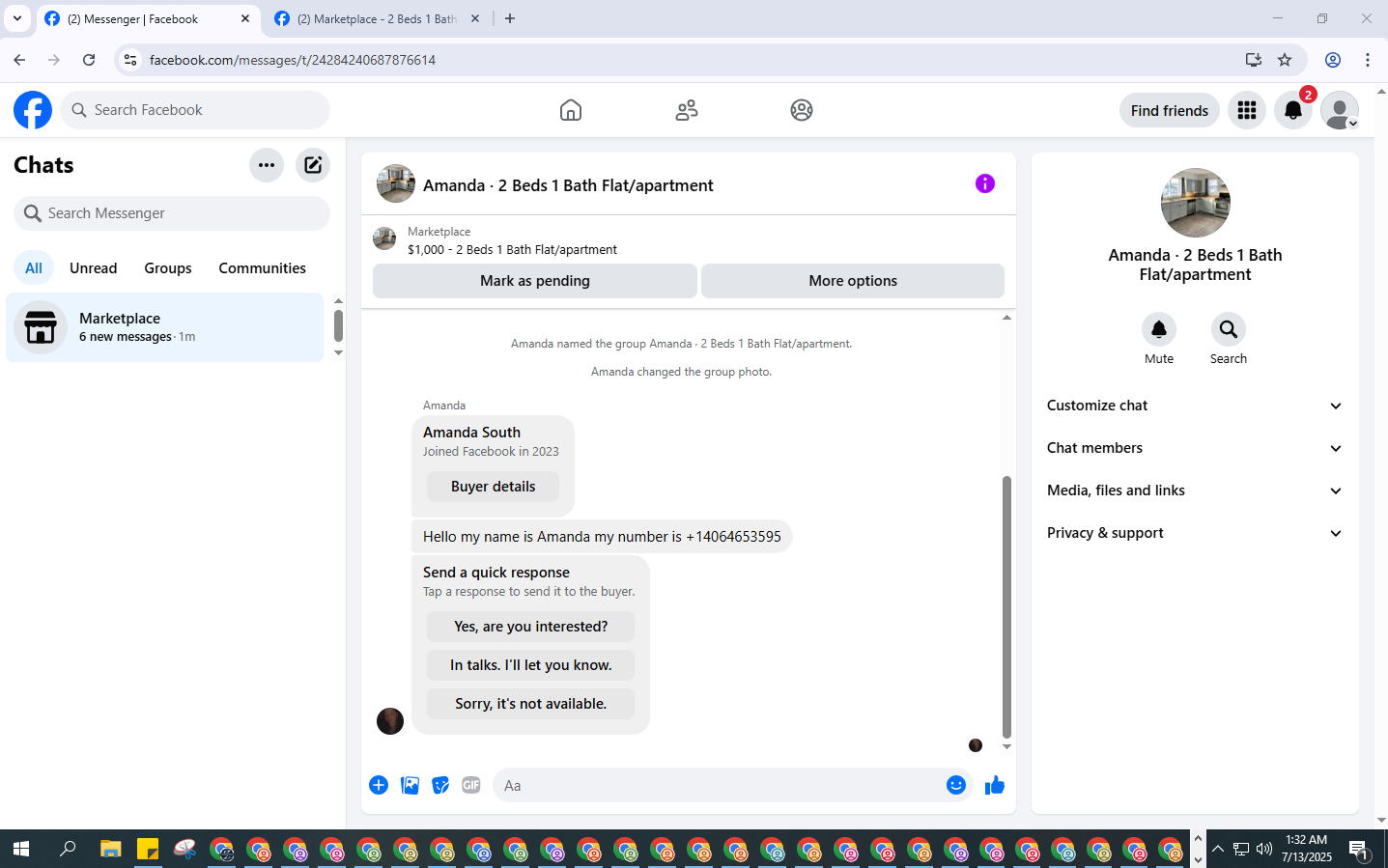The height and width of the screenshot is (868, 1388).
Task: Select the All chats filter
Action: pyautogui.click(x=34, y=268)
